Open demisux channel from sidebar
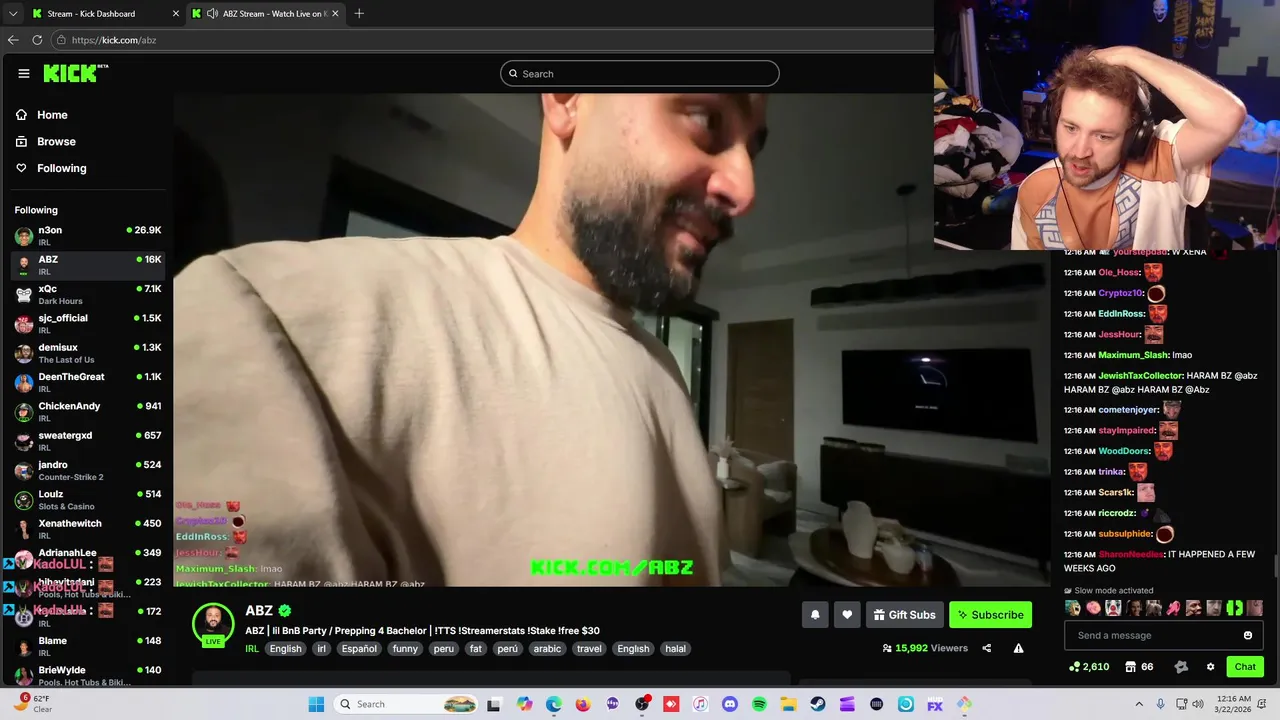 pyautogui.click(x=88, y=353)
